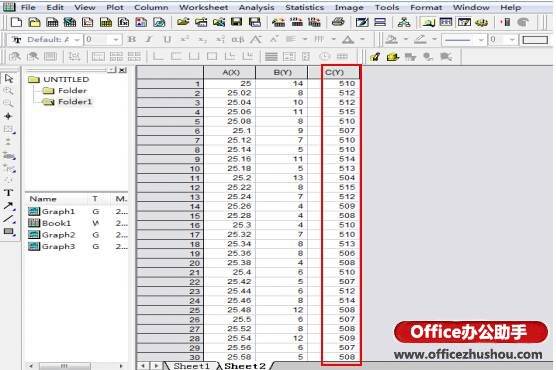Select Folder1 in the project tree
Screen dimensions: 556x370
[x=75, y=102]
